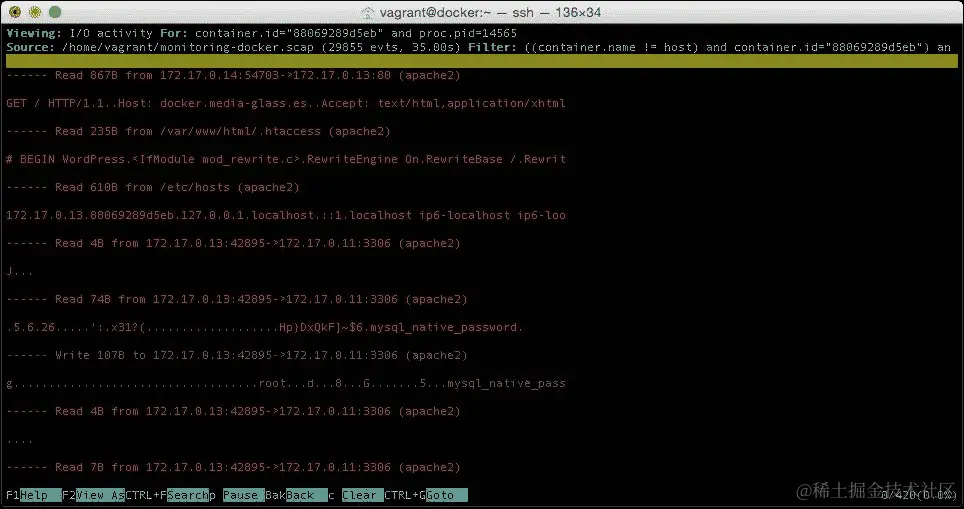
Task: Select the 'J...' data line
Action: tap(20, 271)
